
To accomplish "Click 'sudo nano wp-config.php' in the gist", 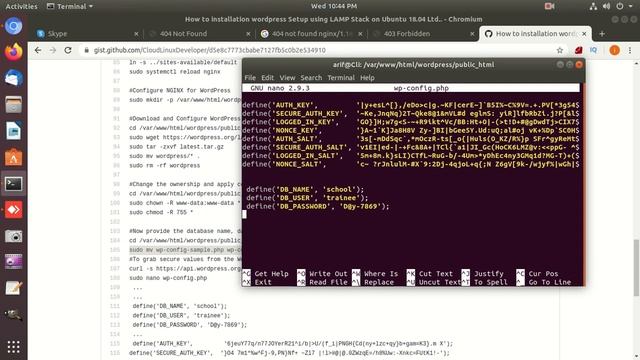I will 168,278.
